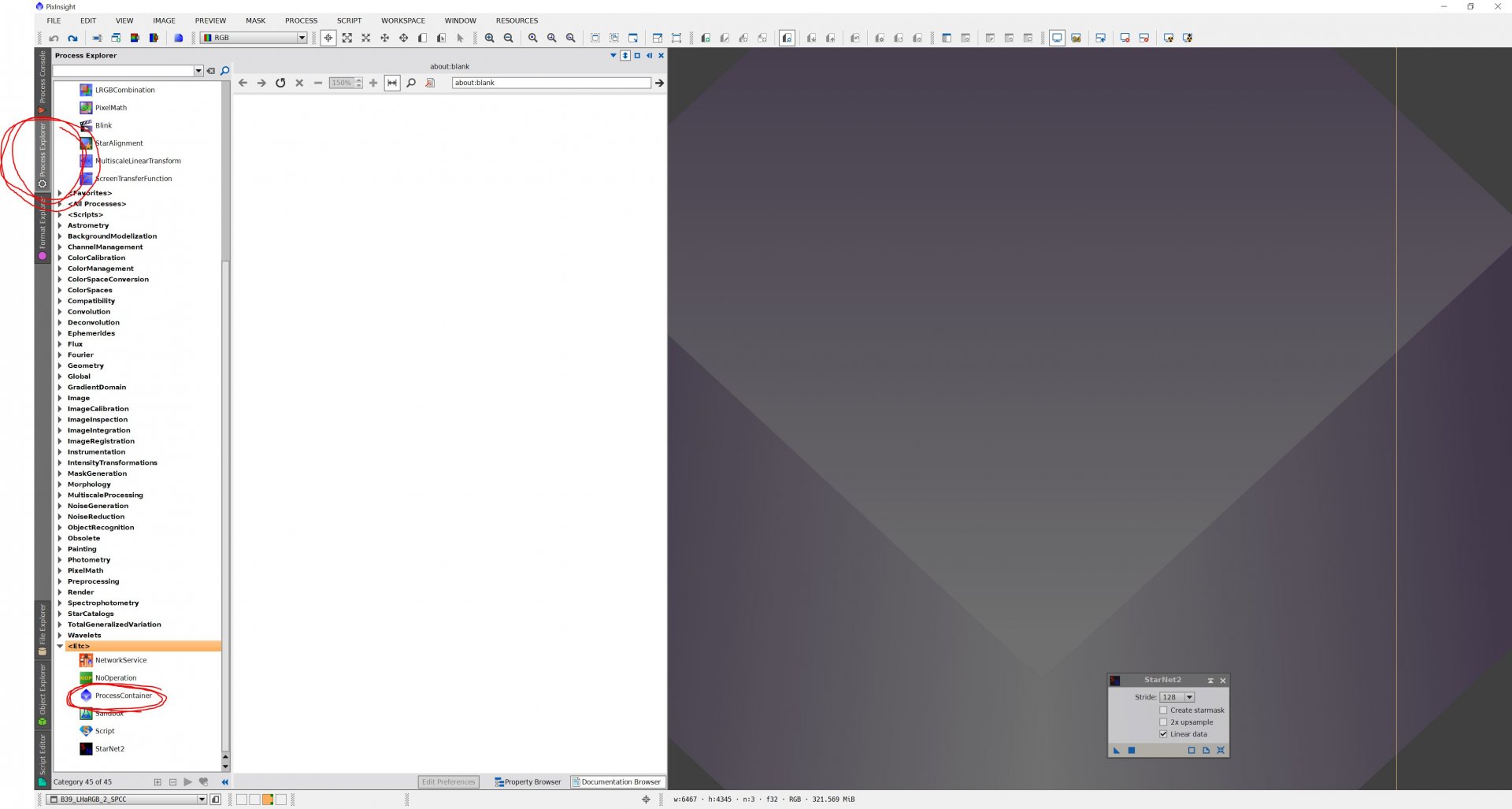1512x809 pixels.
Task: Click the reset icon in StarNet2 dialog
Action: point(1221,750)
